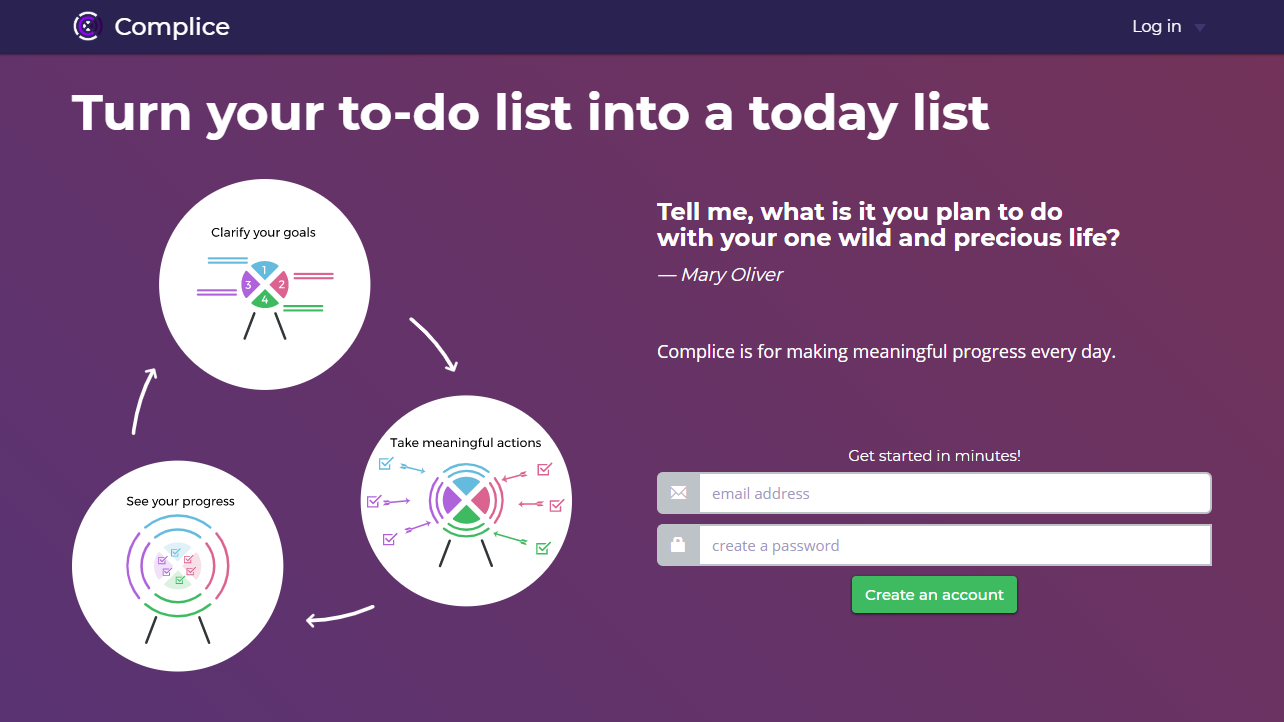Expand the Log in dropdown arrow
Viewport: 1284px width, 722px height.
(x=1200, y=28)
